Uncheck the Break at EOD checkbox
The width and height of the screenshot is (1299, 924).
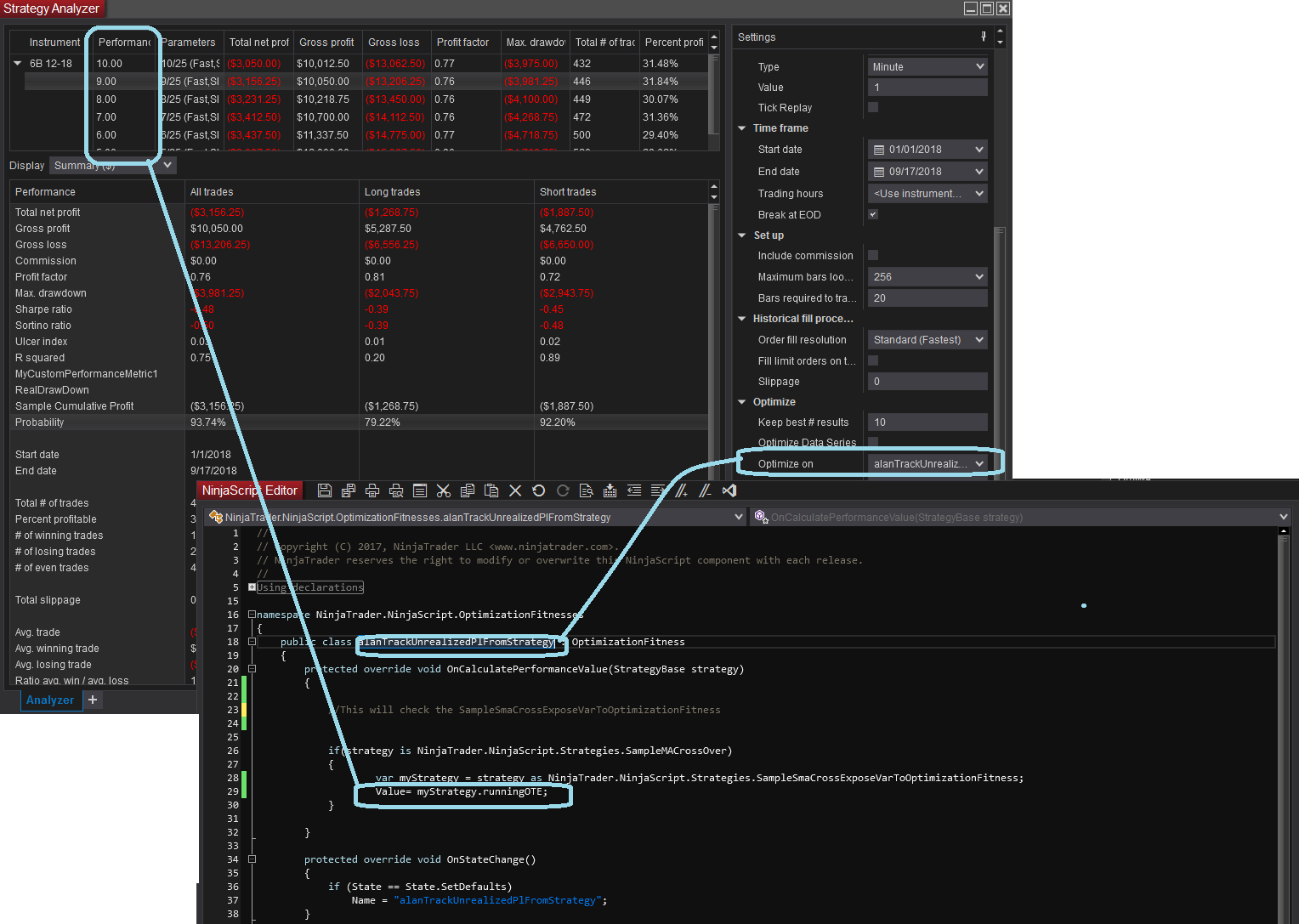click(873, 214)
